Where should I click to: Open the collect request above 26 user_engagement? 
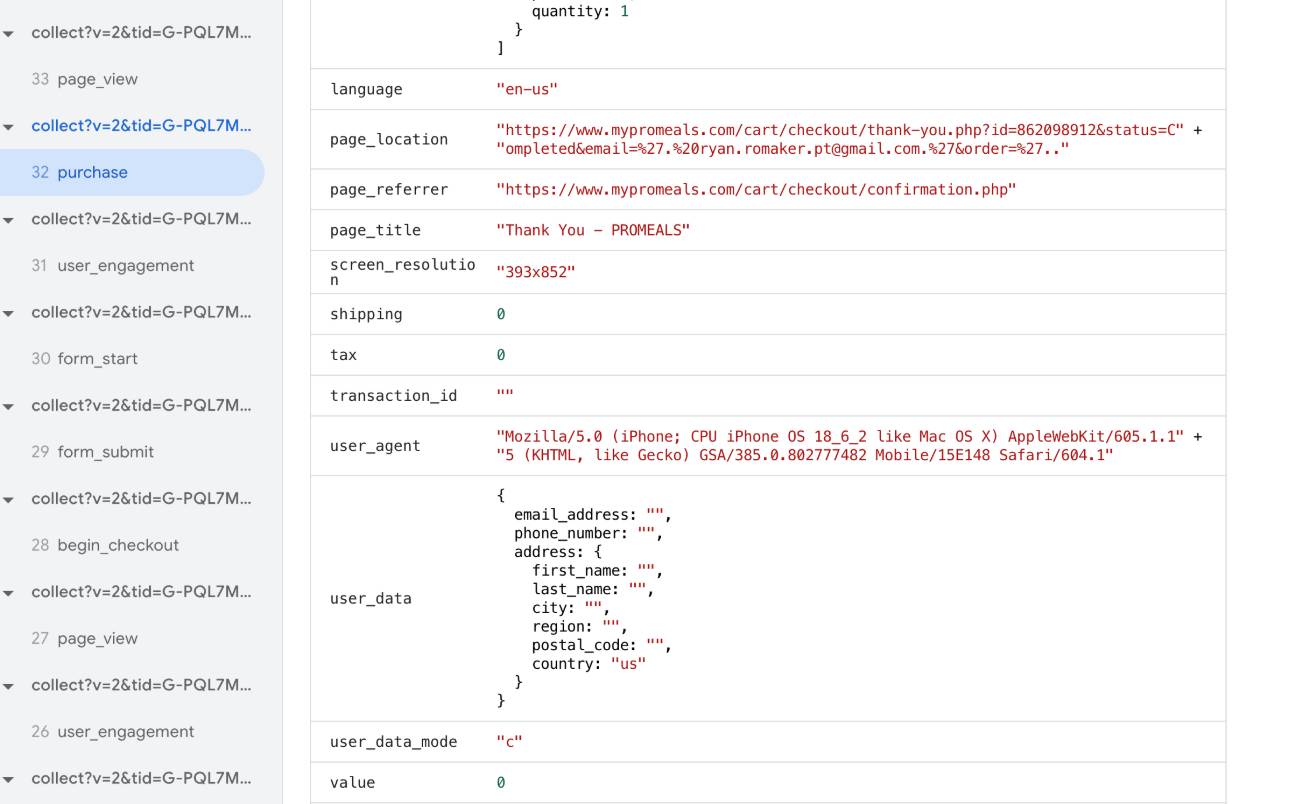click(141, 684)
